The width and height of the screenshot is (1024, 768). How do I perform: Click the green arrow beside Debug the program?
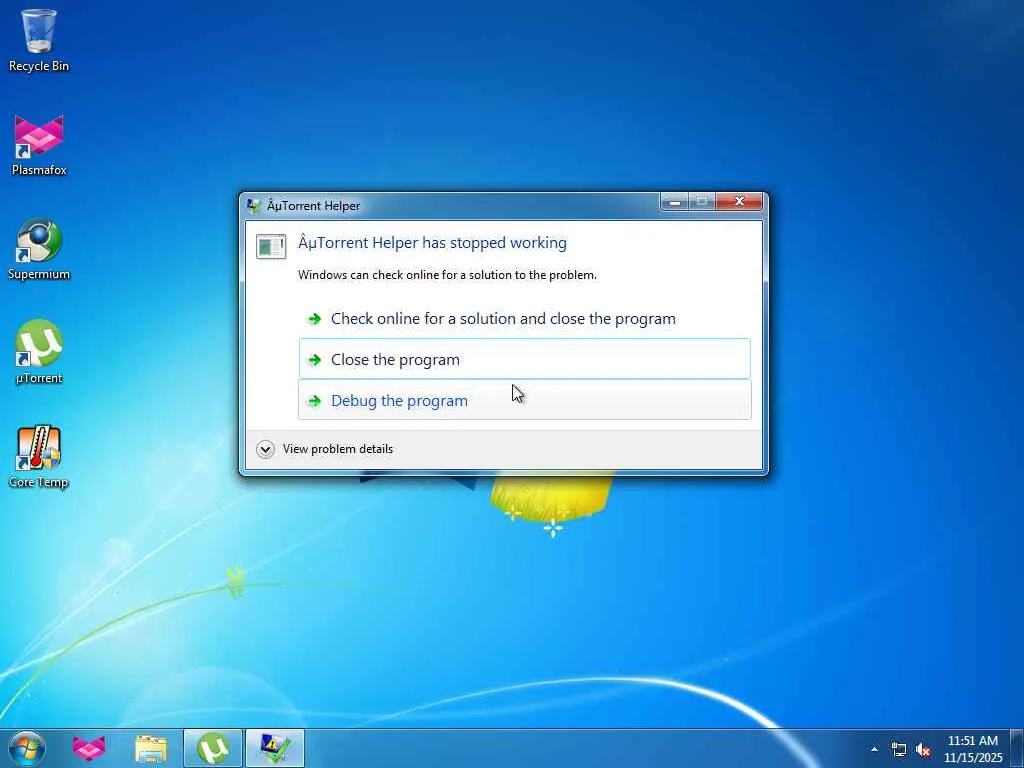click(x=315, y=401)
